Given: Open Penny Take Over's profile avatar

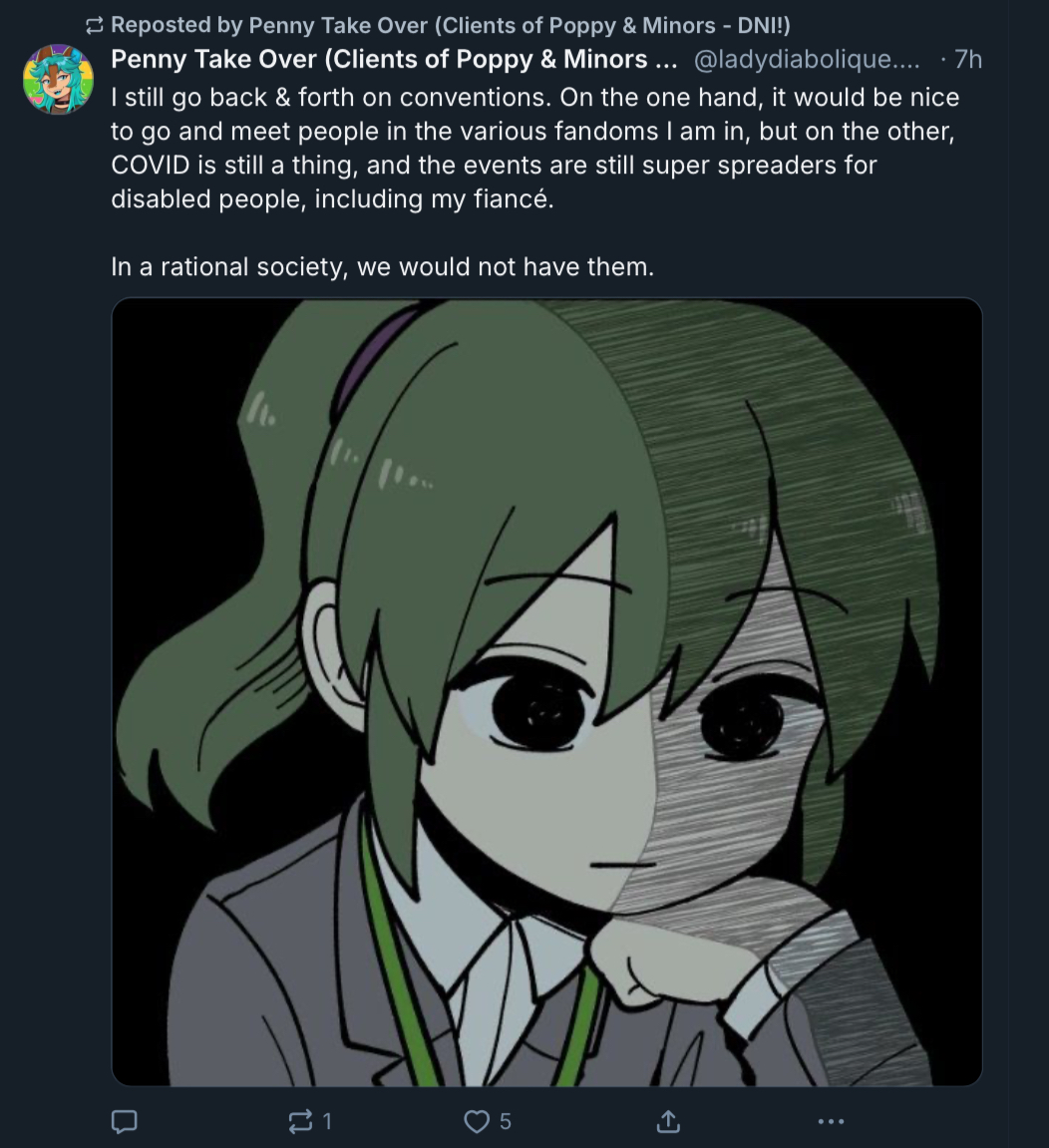Looking at the screenshot, I should tap(58, 79).
